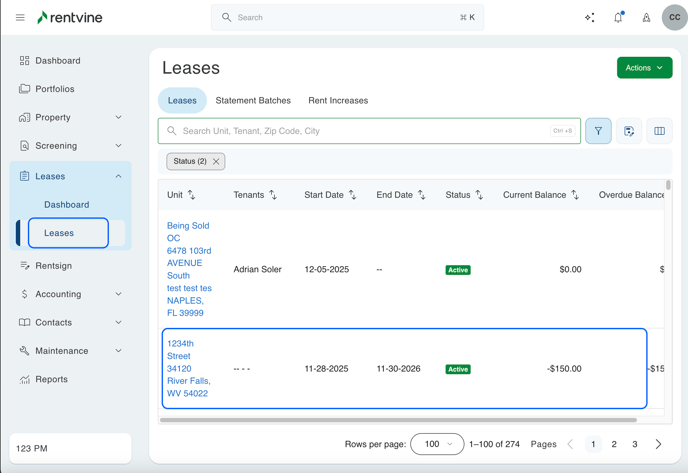Click the filter funnel icon
The width and height of the screenshot is (688, 473).
[598, 131]
